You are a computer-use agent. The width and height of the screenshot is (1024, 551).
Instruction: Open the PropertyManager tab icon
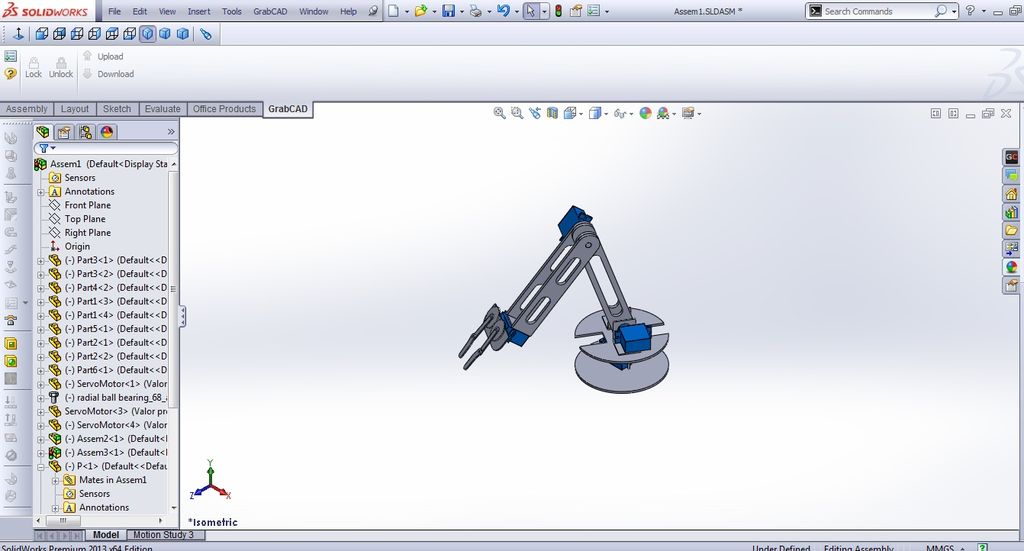pos(64,133)
